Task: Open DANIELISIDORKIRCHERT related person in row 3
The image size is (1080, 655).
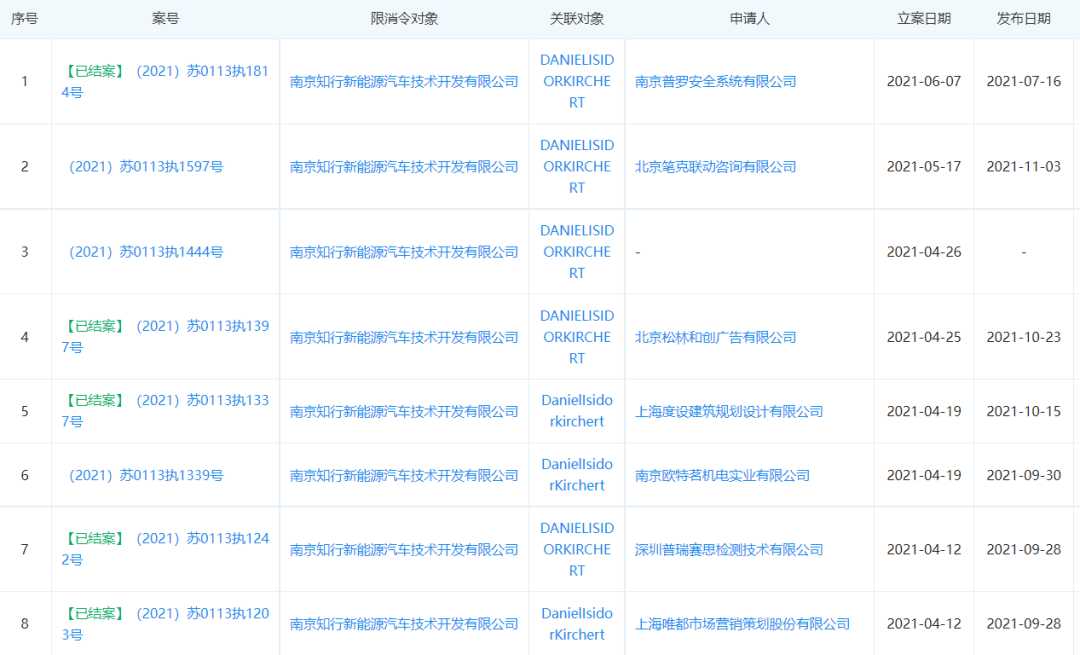Action: coord(577,252)
